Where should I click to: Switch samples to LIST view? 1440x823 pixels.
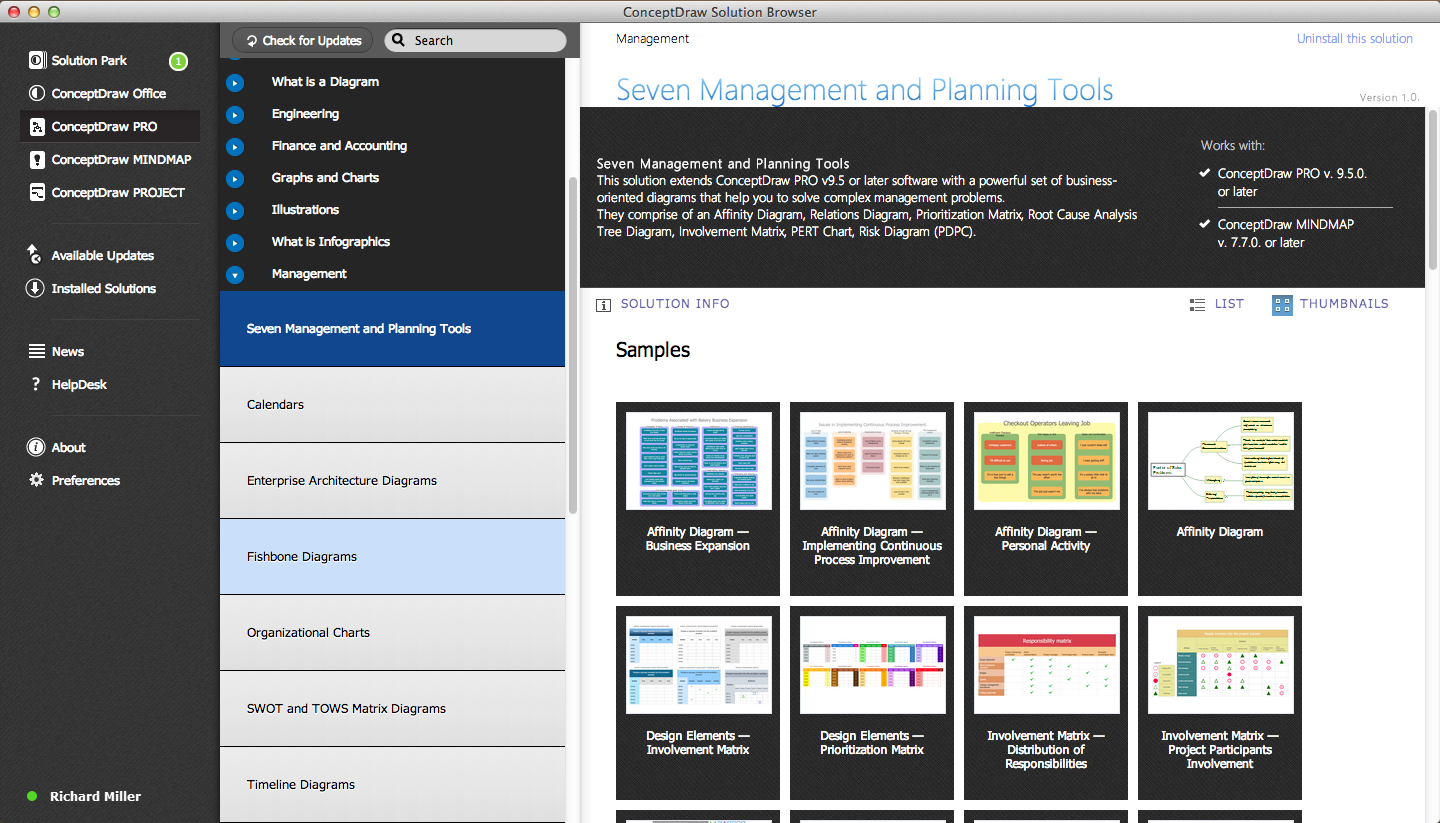[1217, 304]
